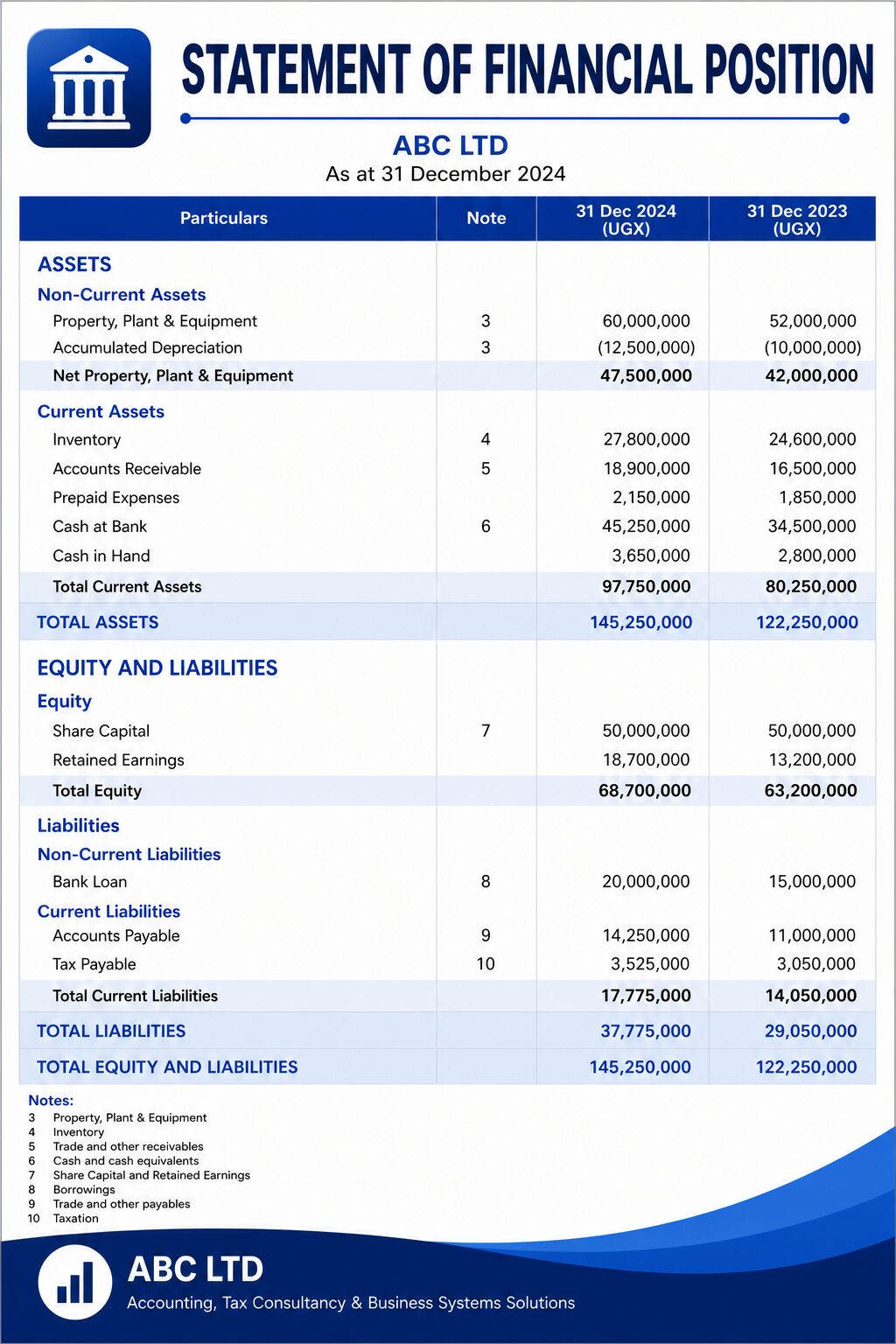
Task: Select the Note column header
Action: pyautogui.click(x=486, y=218)
